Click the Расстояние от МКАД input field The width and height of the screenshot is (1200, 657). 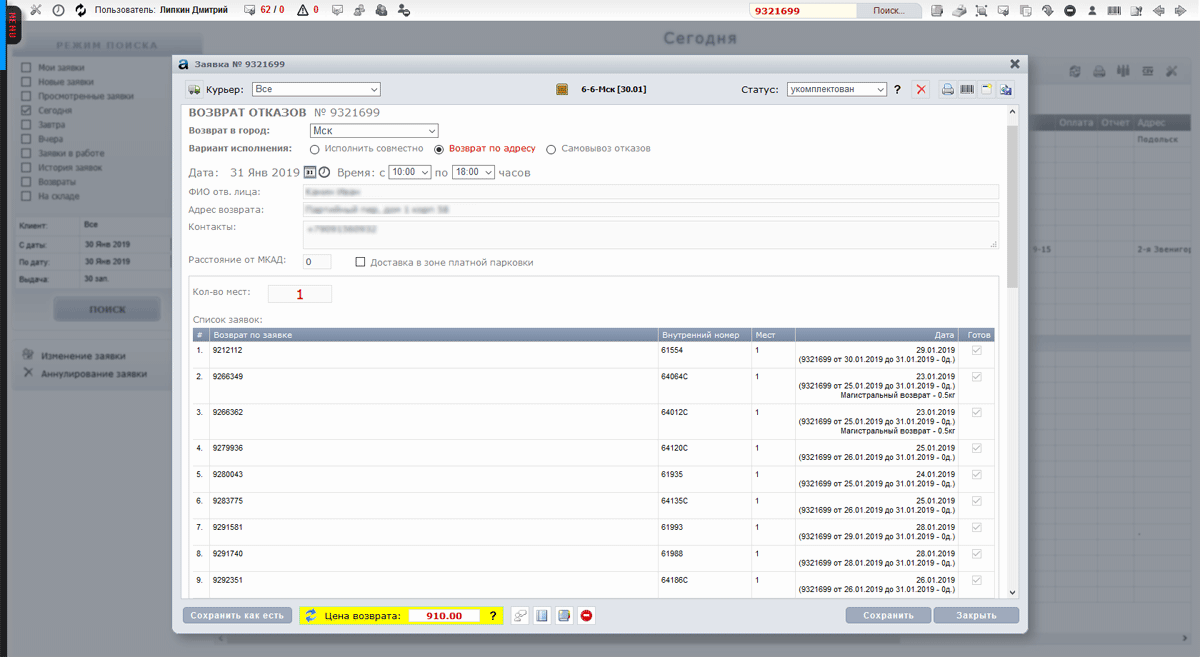pyautogui.click(x=317, y=262)
